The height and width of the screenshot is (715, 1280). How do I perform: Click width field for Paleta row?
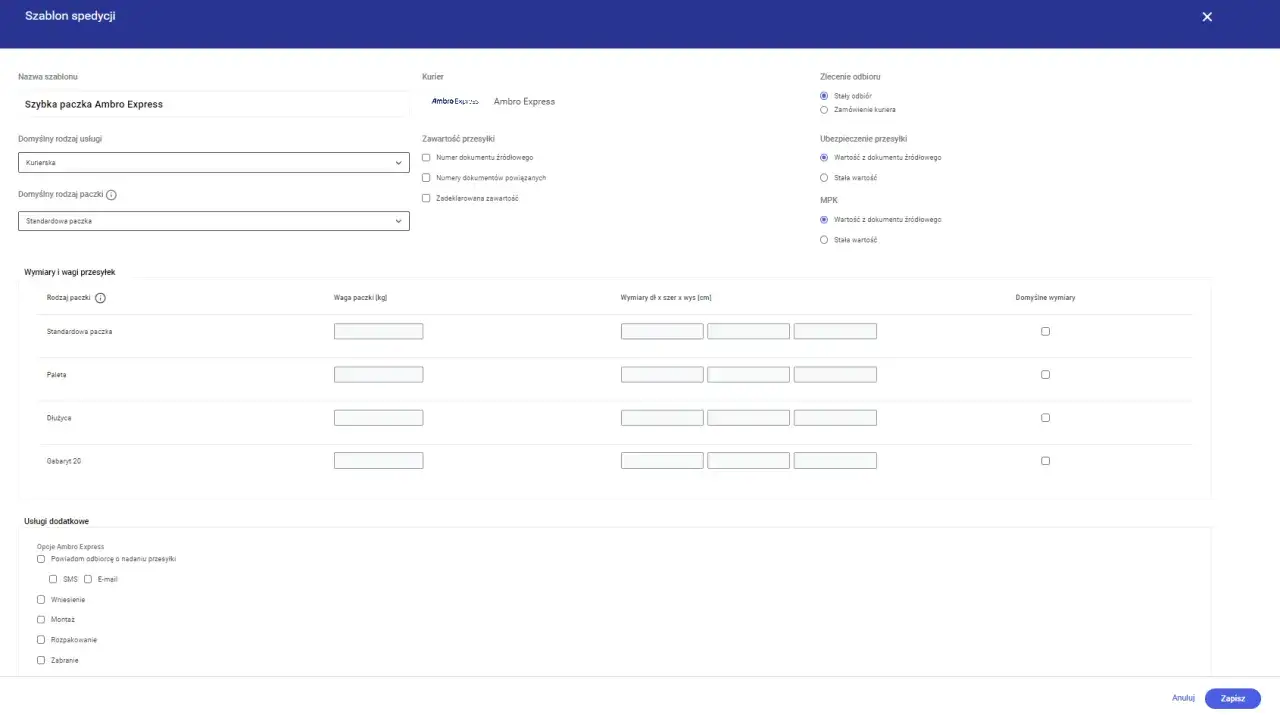(x=749, y=374)
